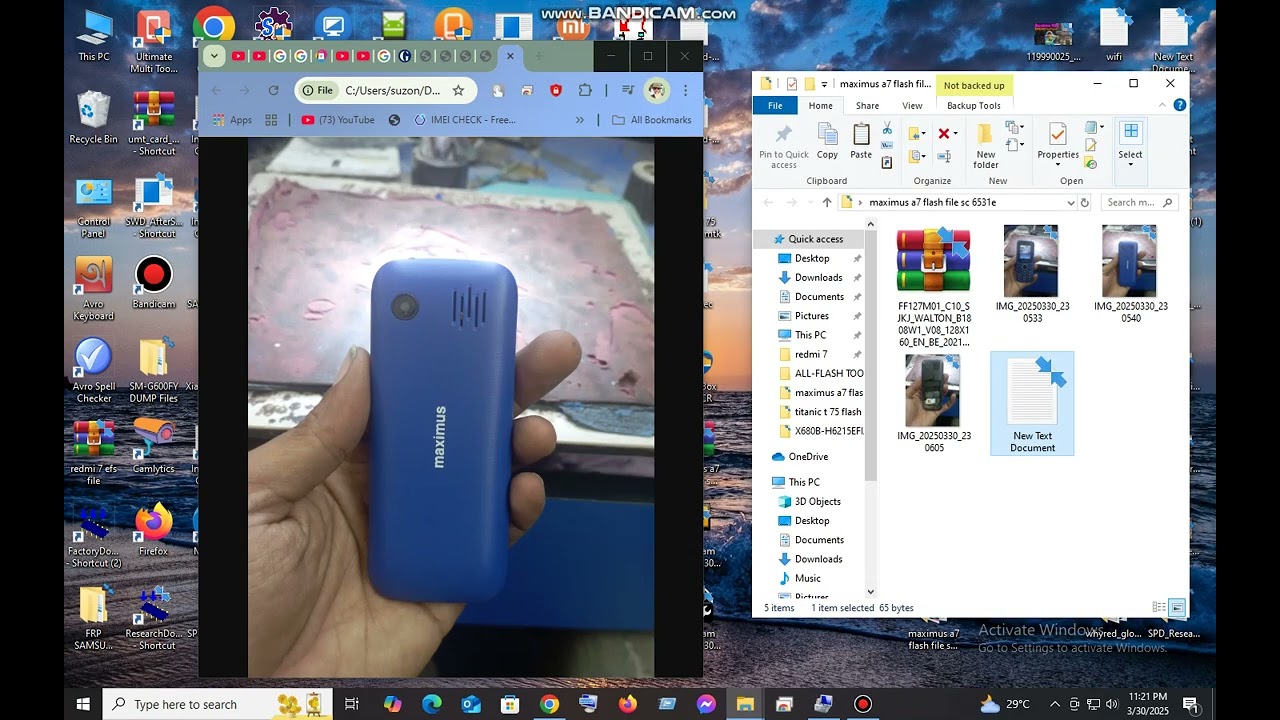Toggle the checkmark Properties button in Explorer title bar

[x=792, y=84]
